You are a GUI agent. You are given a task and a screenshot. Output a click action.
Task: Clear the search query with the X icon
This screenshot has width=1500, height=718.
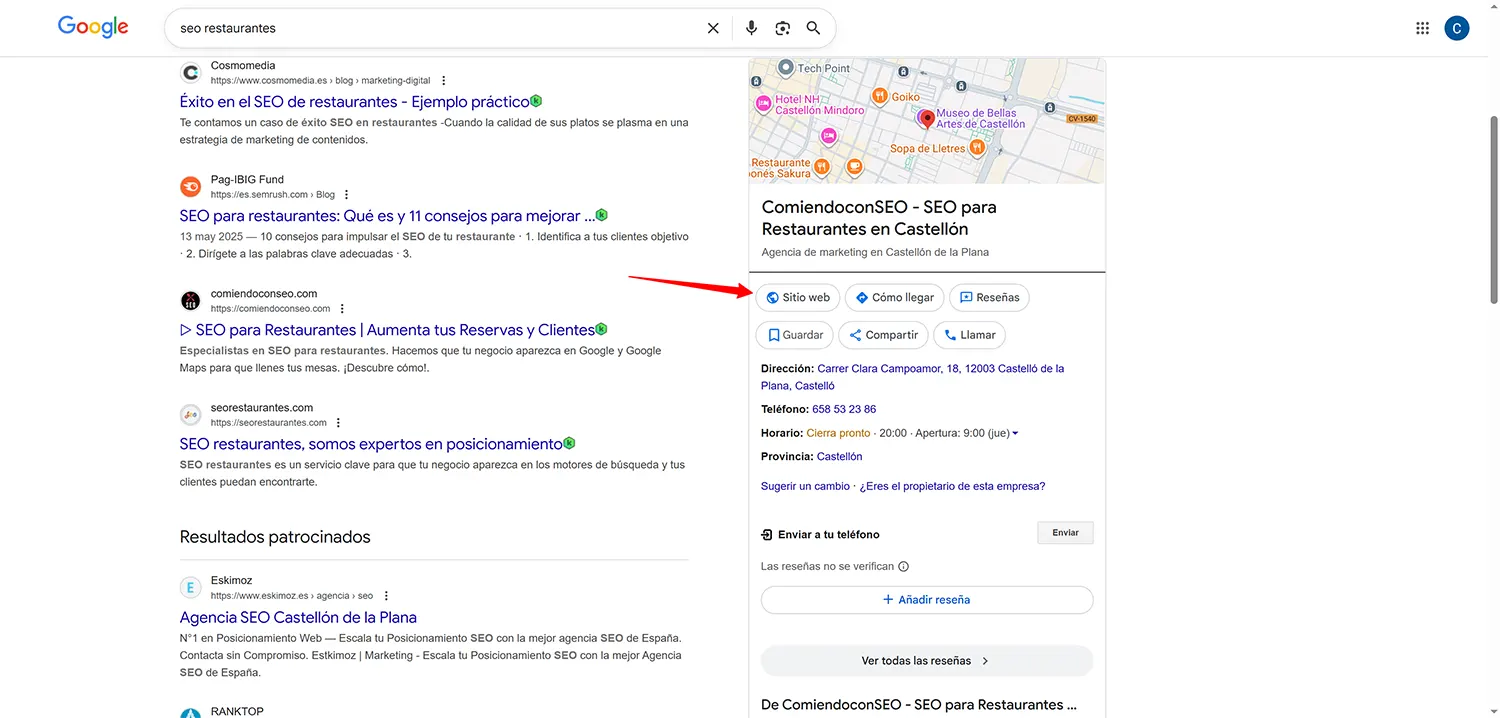pos(713,28)
